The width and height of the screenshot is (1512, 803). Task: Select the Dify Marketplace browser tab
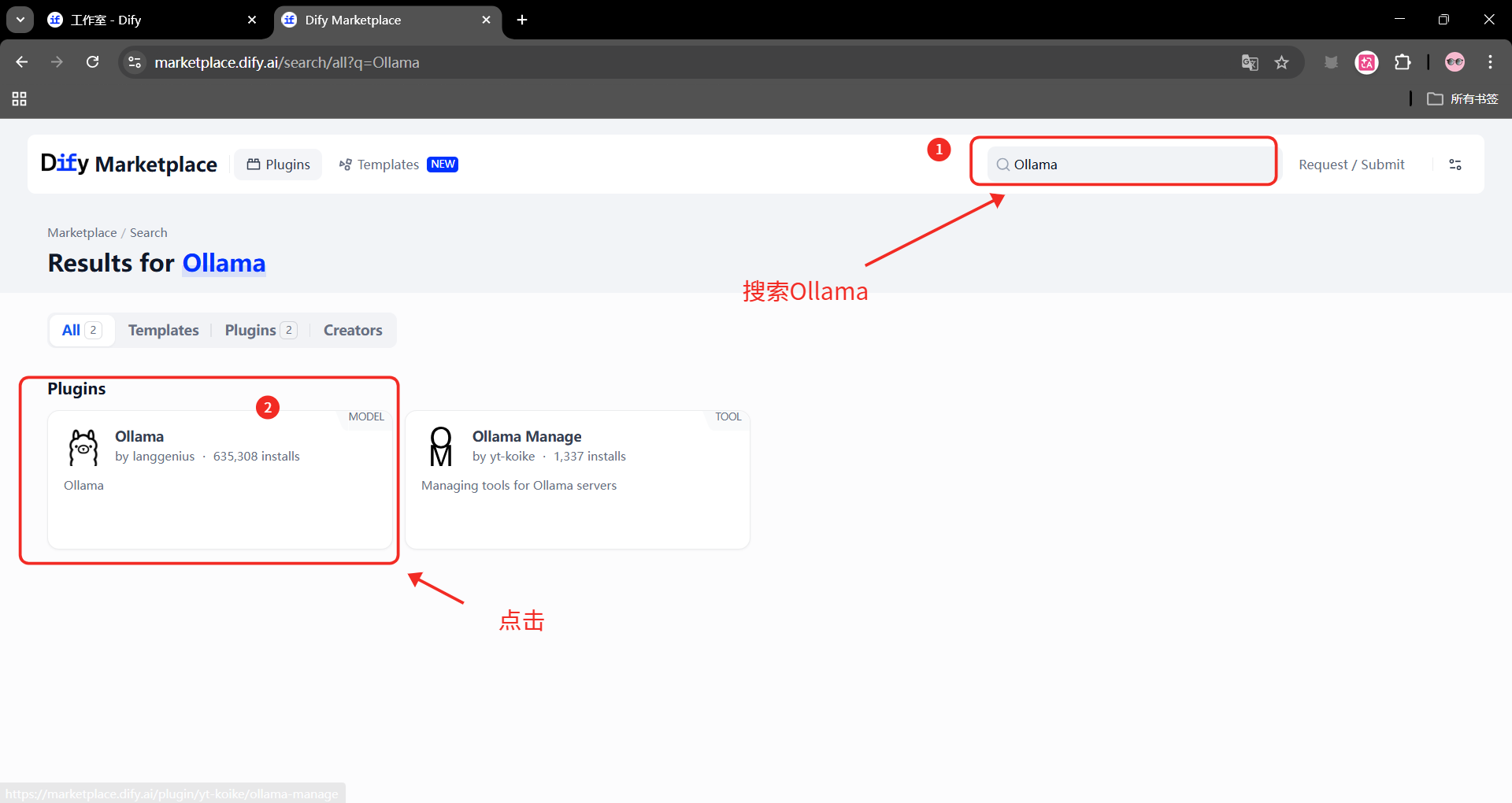[x=387, y=20]
